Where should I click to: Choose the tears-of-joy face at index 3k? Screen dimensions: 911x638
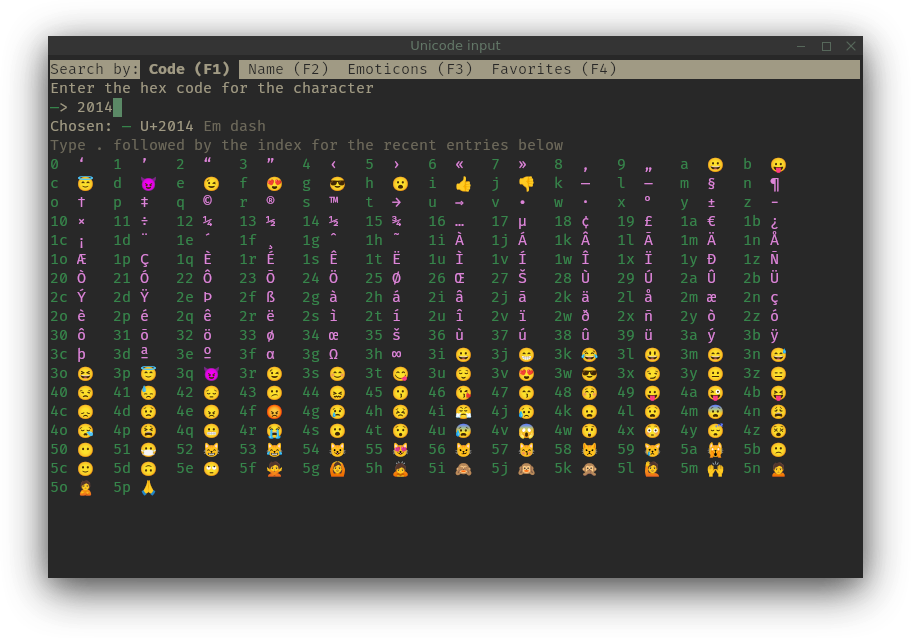[589, 355]
